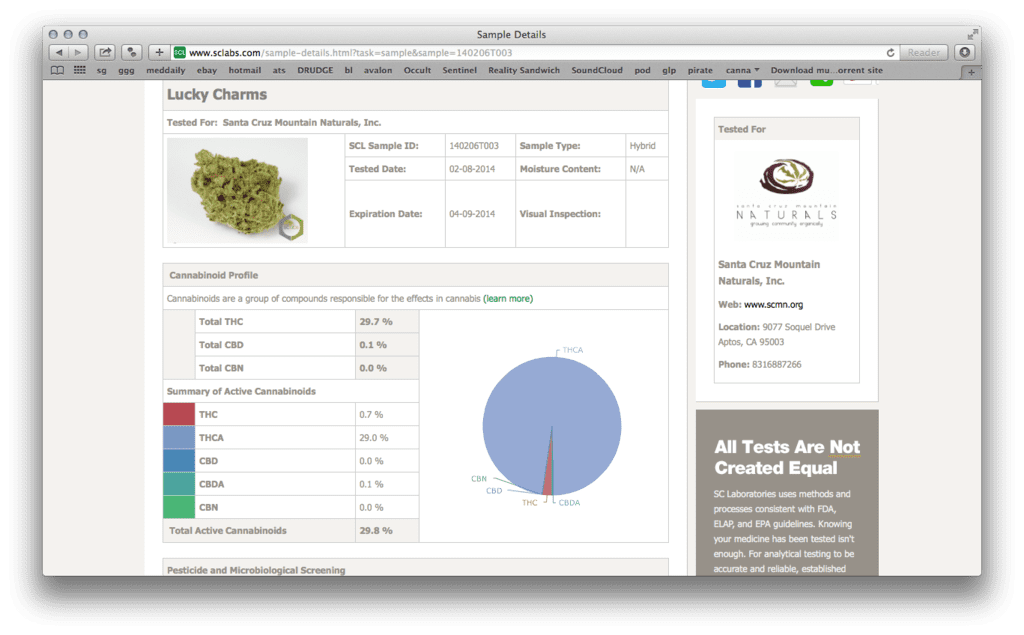1024x635 pixels.
Task: Open the 'bl' bookmark
Action: (349, 71)
